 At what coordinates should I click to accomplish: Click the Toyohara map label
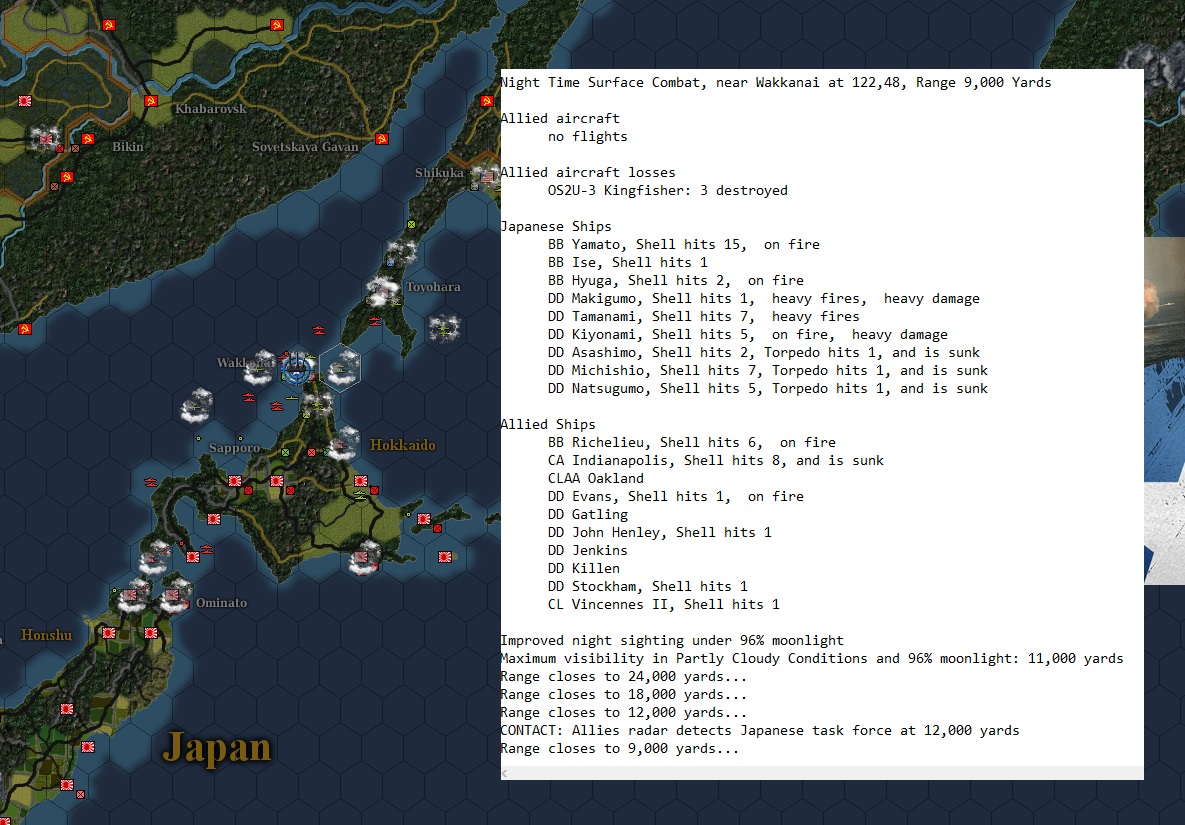tap(433, 287)
